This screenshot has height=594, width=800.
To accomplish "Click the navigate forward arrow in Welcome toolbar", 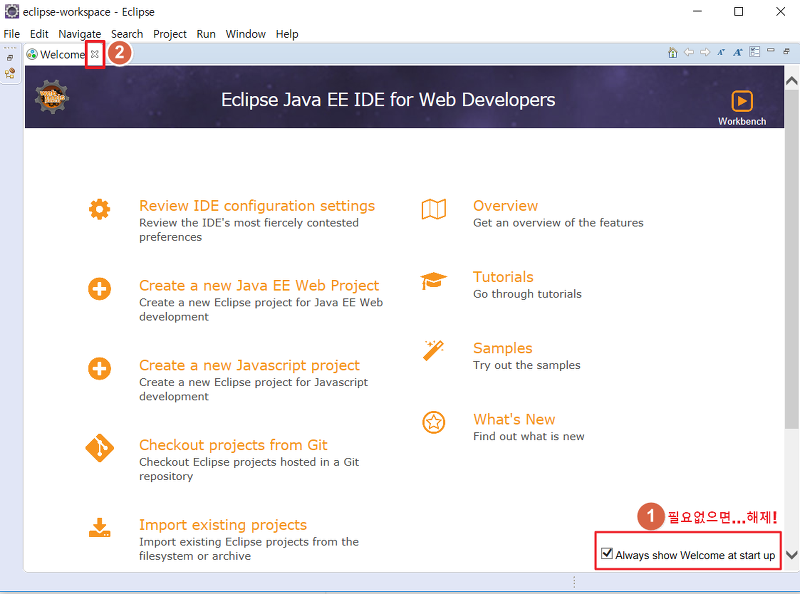I will pos(705,52).
